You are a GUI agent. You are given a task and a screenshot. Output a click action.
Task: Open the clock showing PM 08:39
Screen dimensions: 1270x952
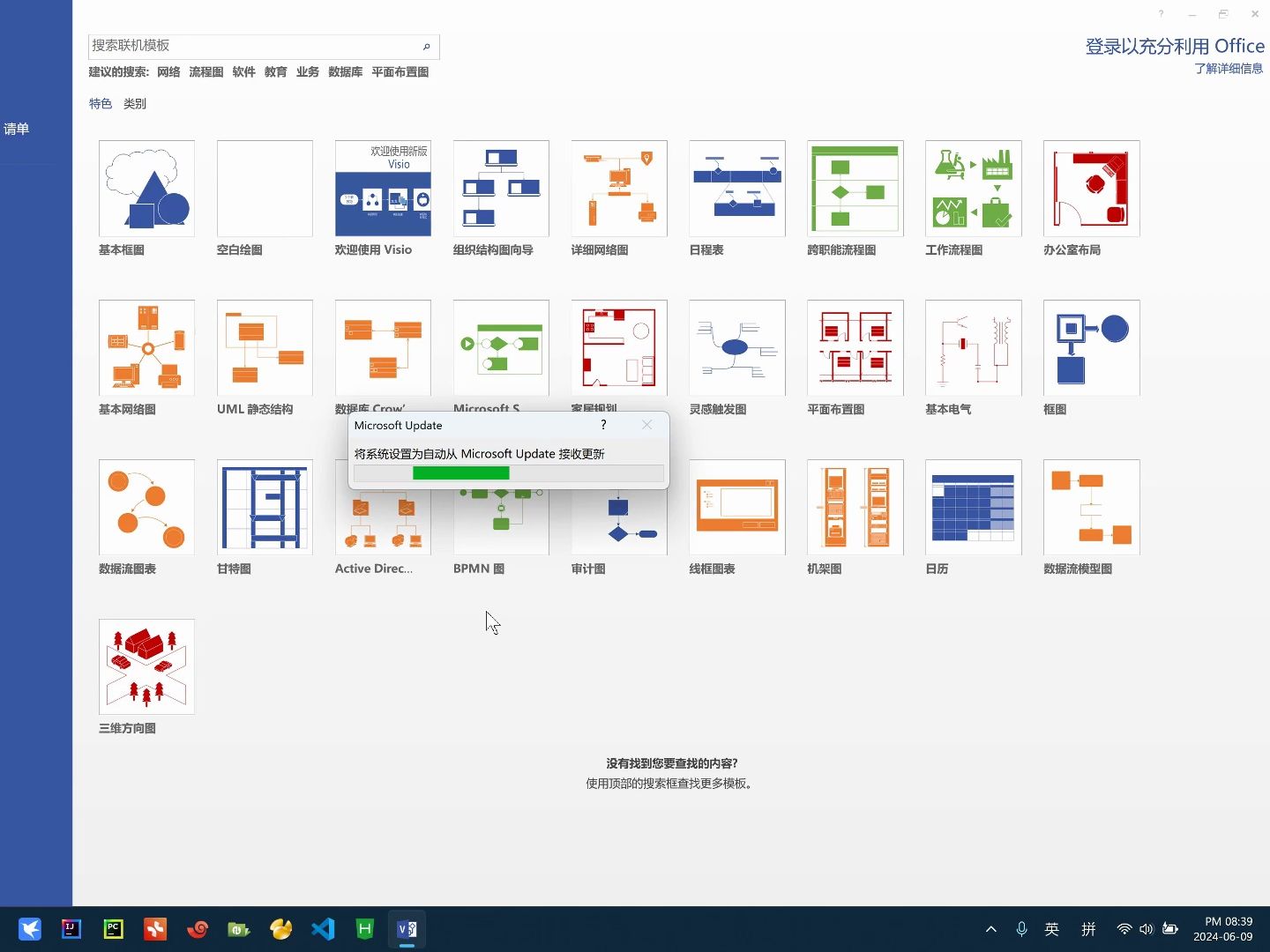[x=1223, y=929]
